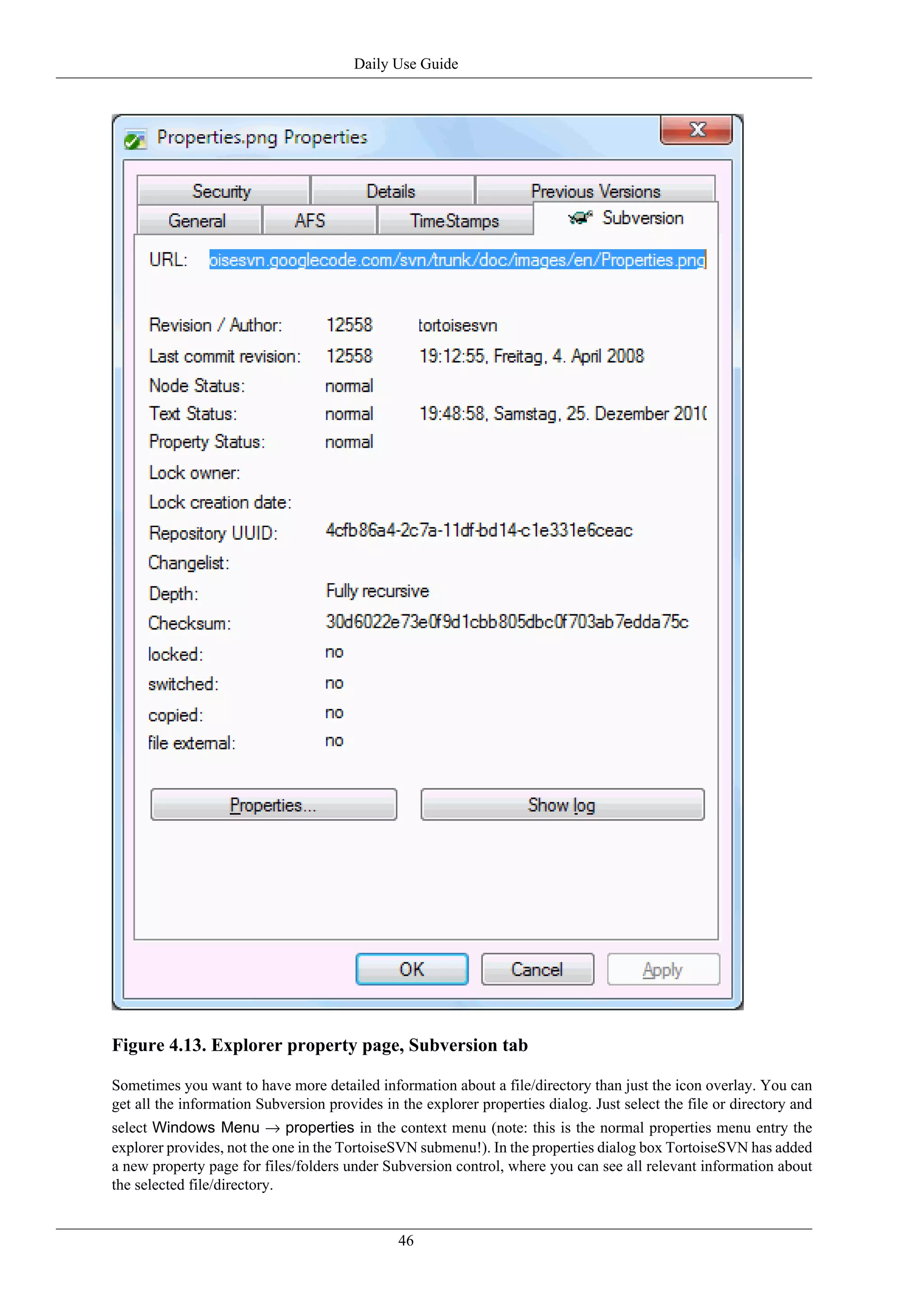Click revision number 12558 beside Revision / Author
The width and height of the screenshot is (924, 1307).
[349, 325]
